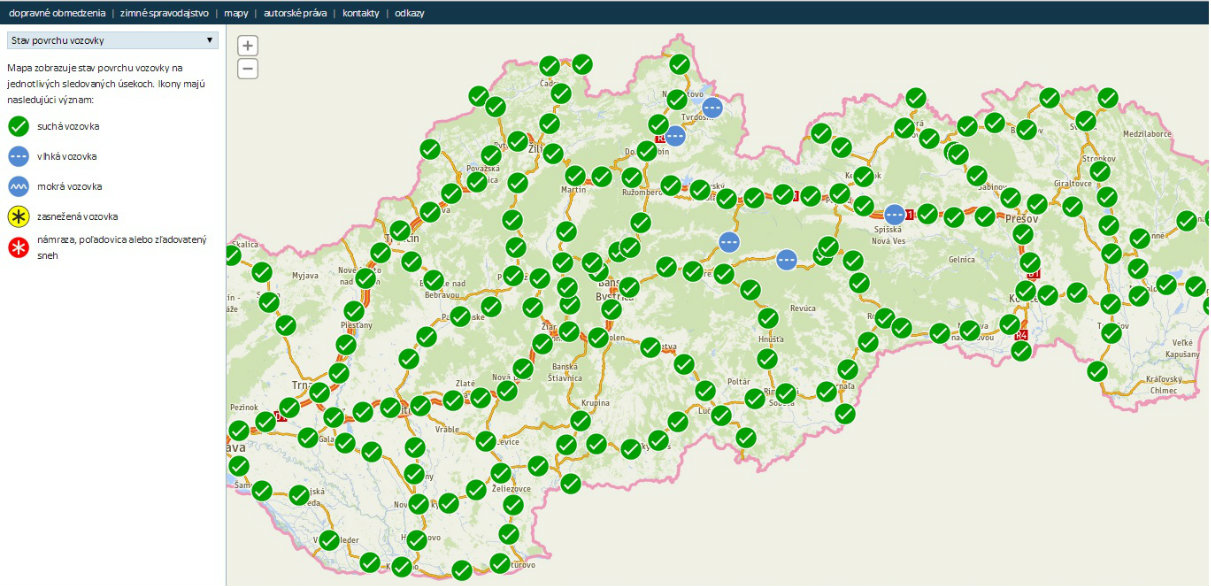The image size is (1211, 586).
Task: Go to 'zimné spravodajstvo' in top menu
Action: (166, 13)
